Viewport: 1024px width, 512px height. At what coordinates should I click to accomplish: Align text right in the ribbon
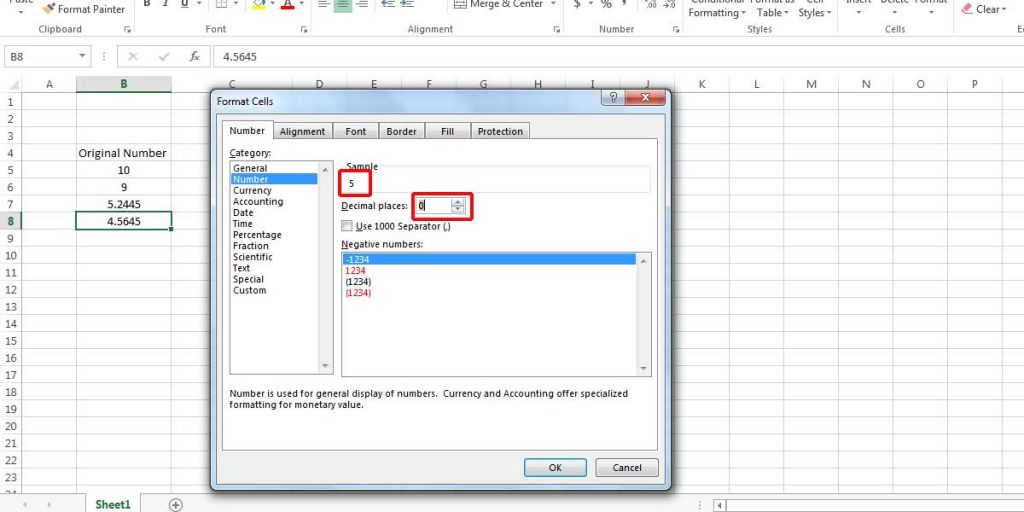tap(362, 4)
